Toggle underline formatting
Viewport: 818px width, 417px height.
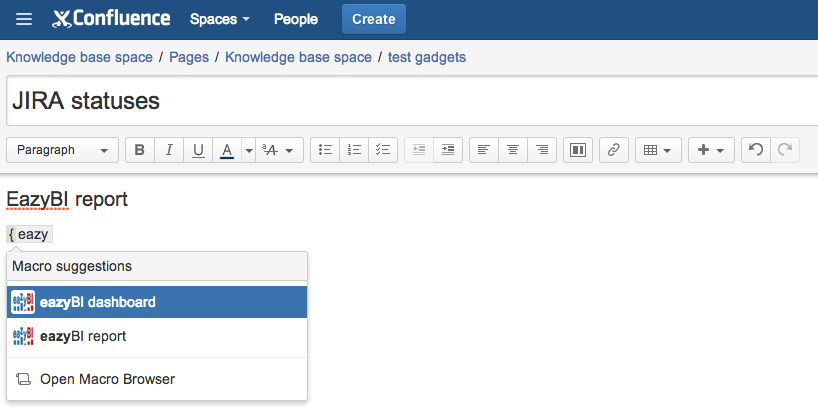198,150
